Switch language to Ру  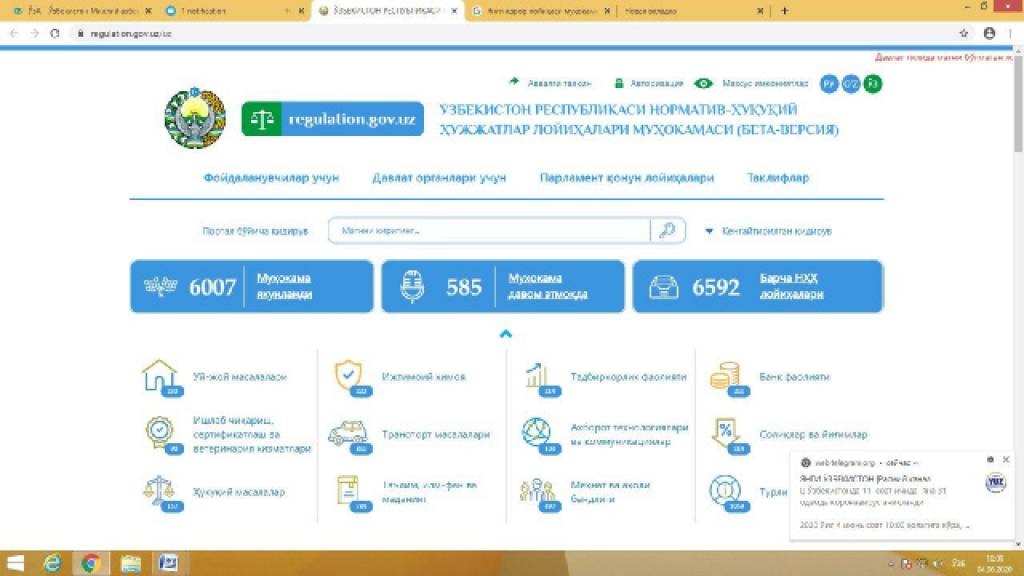[x=828, y=84]
